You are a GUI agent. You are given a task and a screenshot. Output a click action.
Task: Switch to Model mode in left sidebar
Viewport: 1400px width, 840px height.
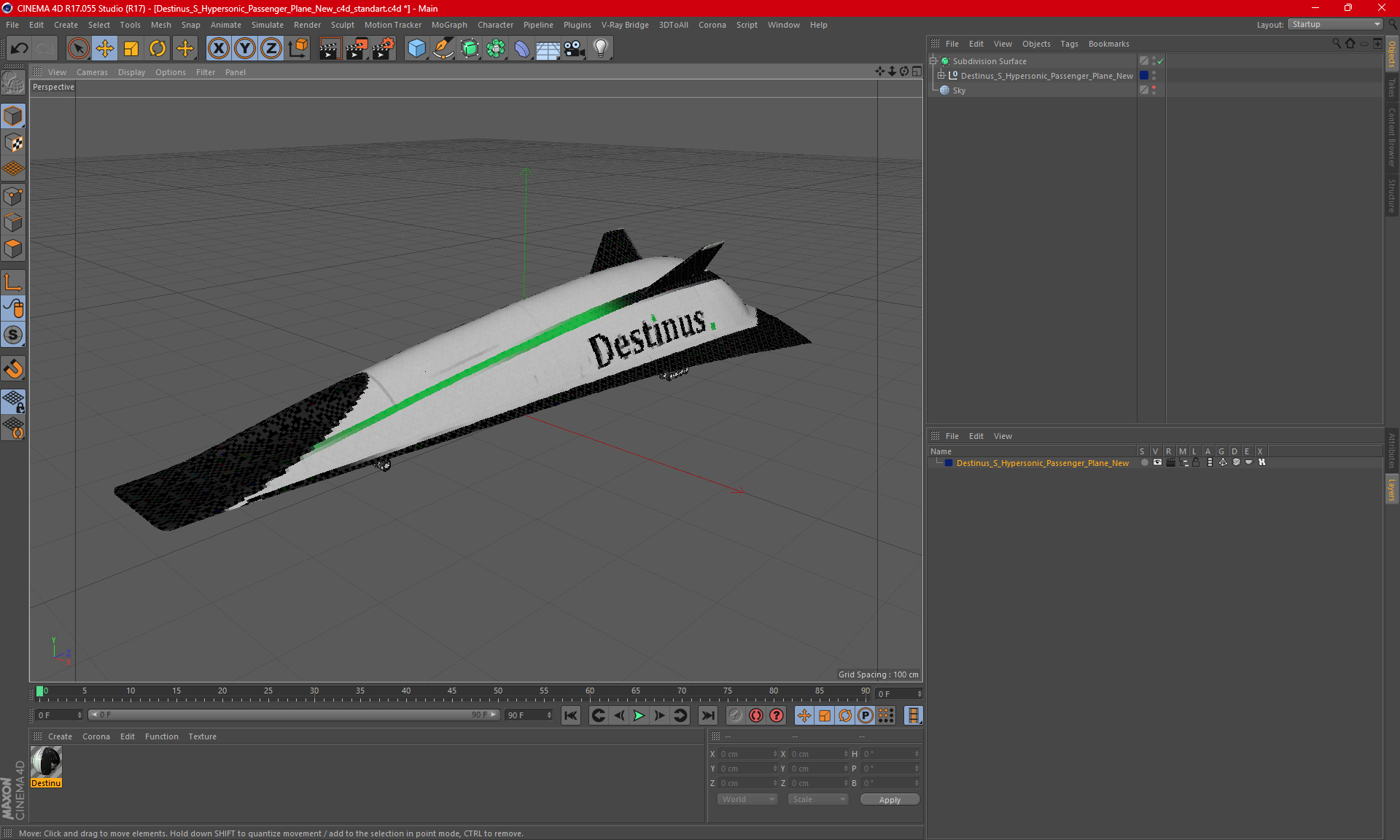coord(13,117)
